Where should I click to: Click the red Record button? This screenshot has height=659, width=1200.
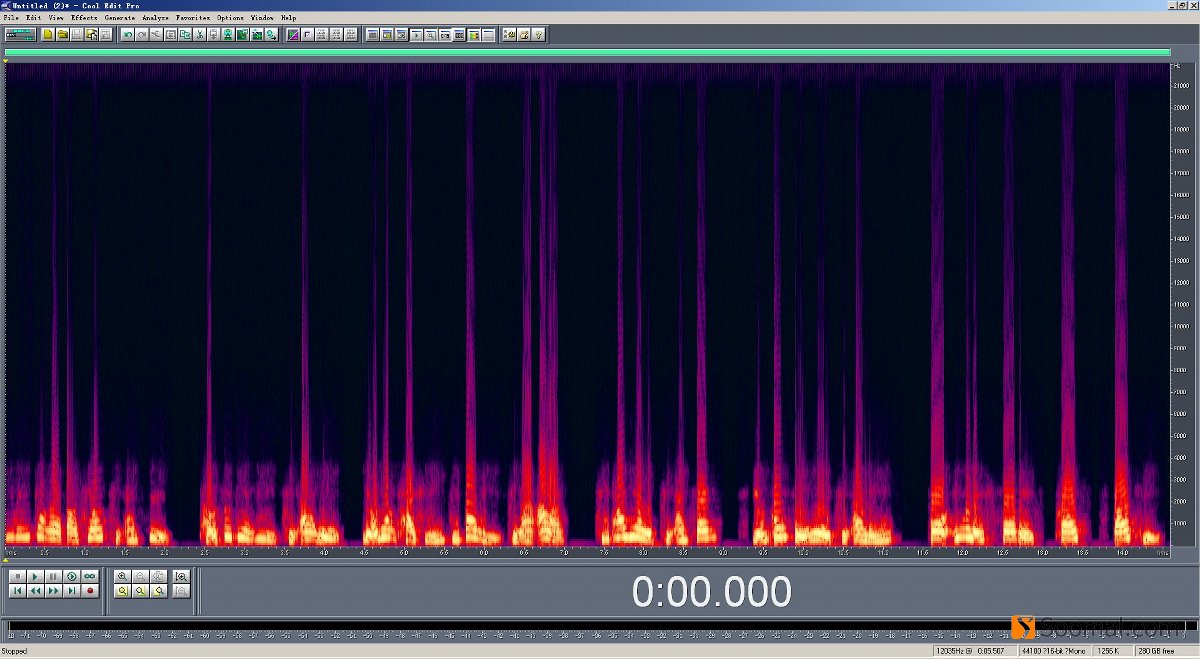[90, 591]
